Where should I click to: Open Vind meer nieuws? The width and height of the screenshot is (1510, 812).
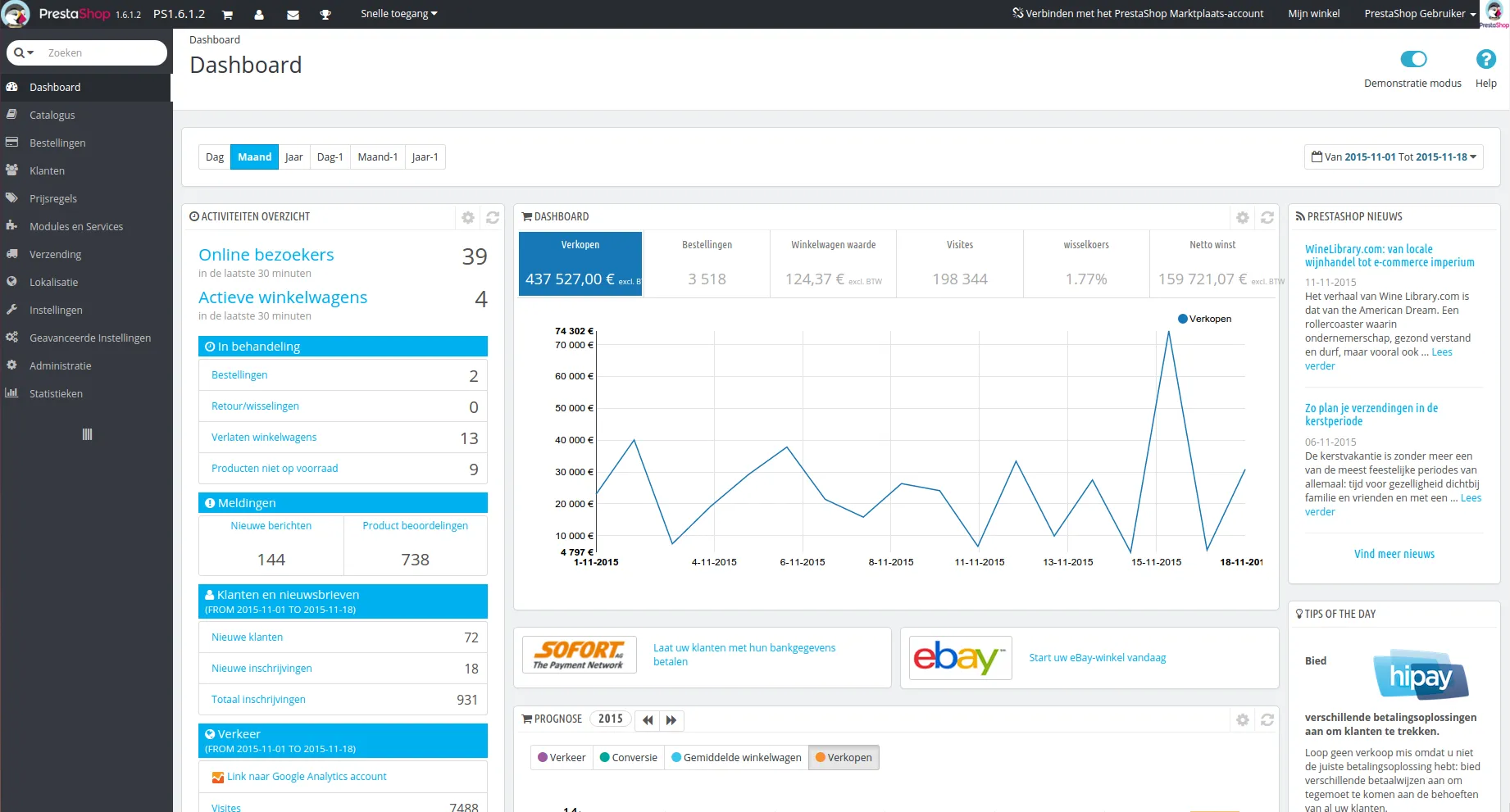pos(1394,554)
